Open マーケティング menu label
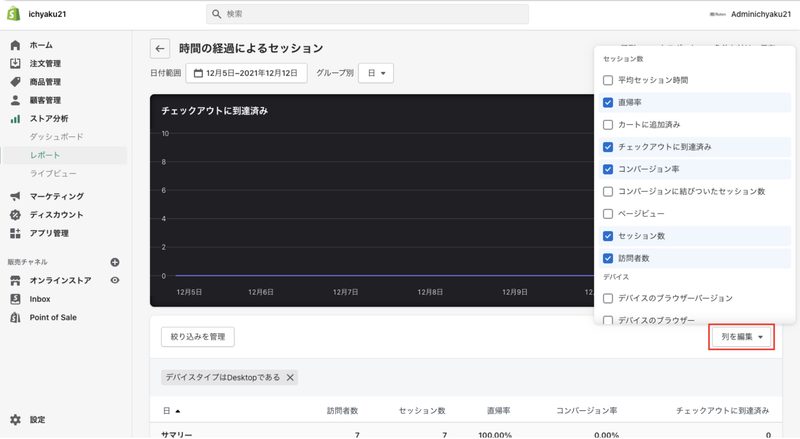This screenshot has height=439, width=800. (x=57, y=196)
